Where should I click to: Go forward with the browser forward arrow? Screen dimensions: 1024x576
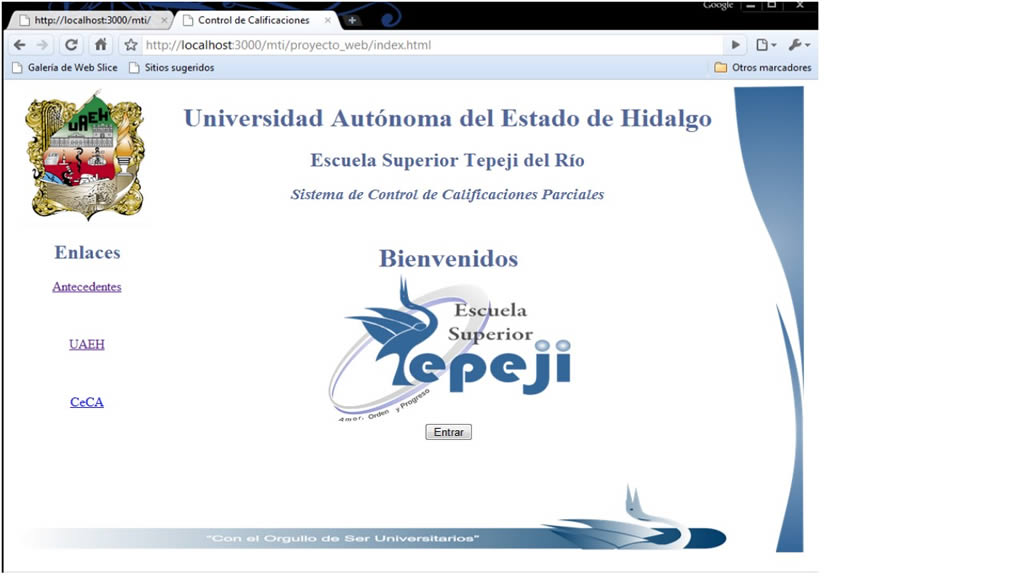(42, 45)
